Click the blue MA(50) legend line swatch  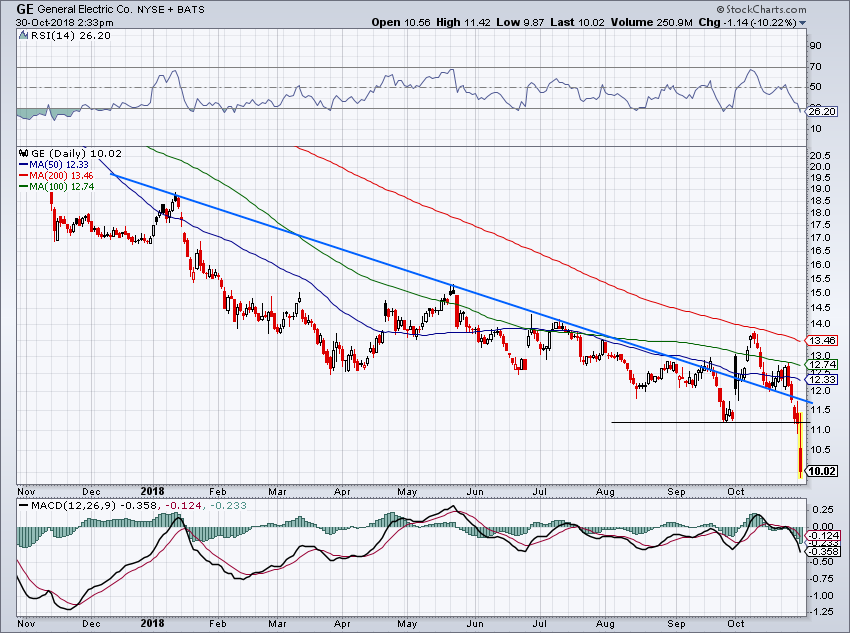[x=23, y=165]
